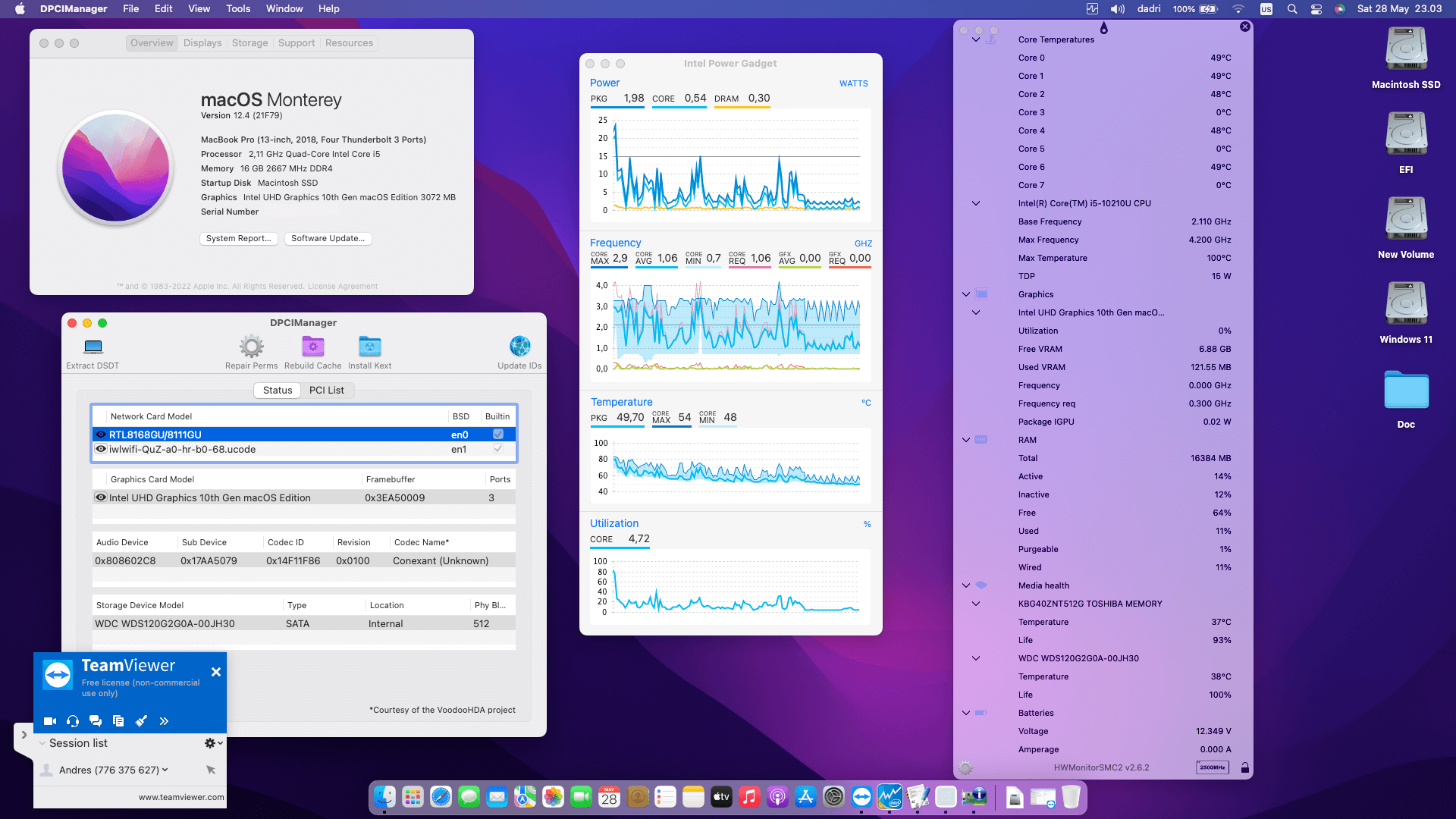The width and height of the screenshot is (1456, 819).
Task: Collapse the Batteries group
Action: [966, 713]
